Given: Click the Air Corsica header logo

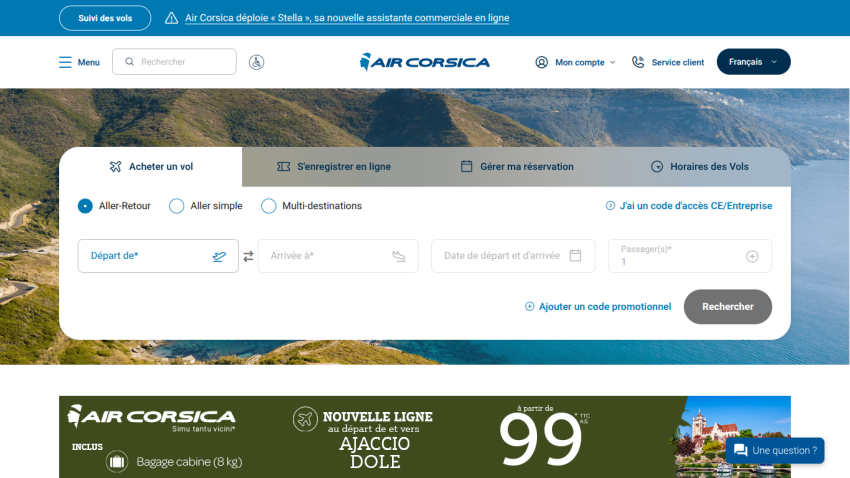Looking at the screenshot, I should point(425,62).
